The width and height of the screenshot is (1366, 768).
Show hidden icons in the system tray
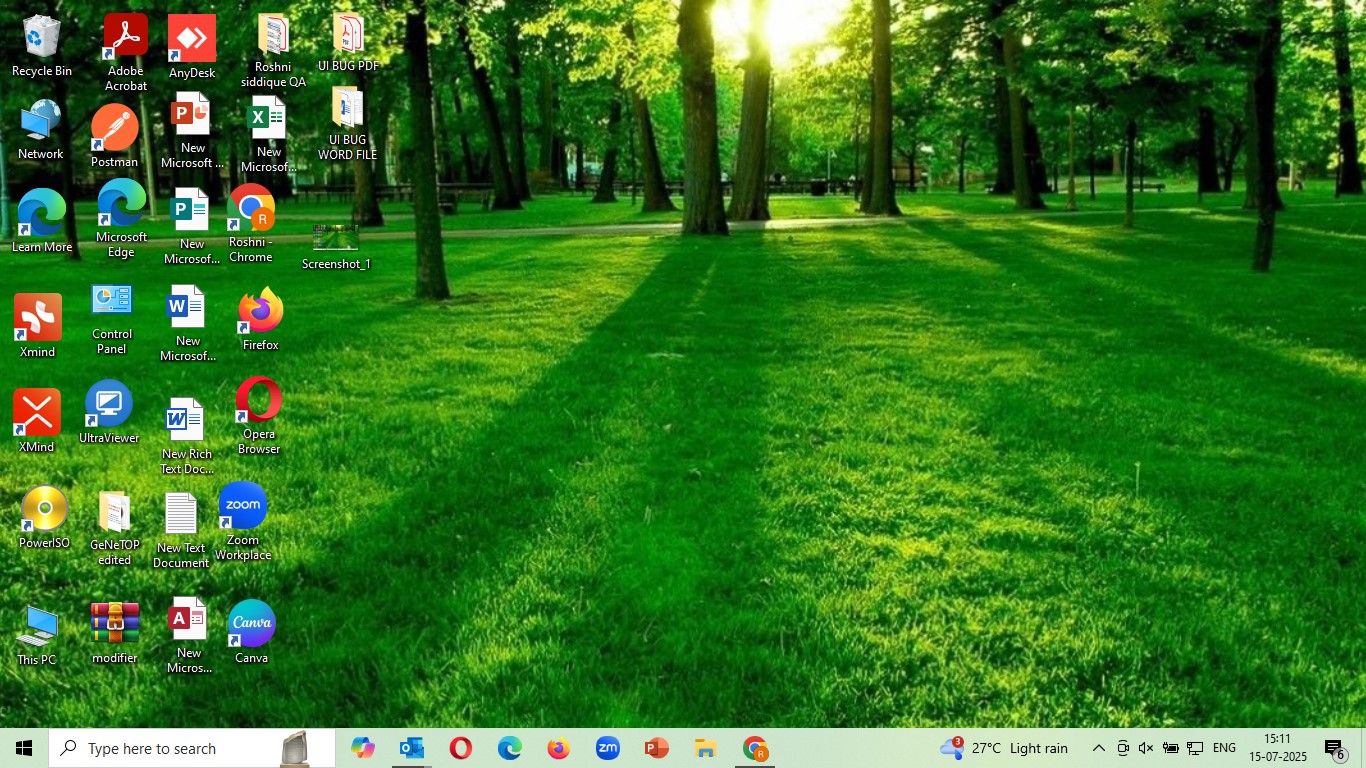click(x=1098, y=748)
